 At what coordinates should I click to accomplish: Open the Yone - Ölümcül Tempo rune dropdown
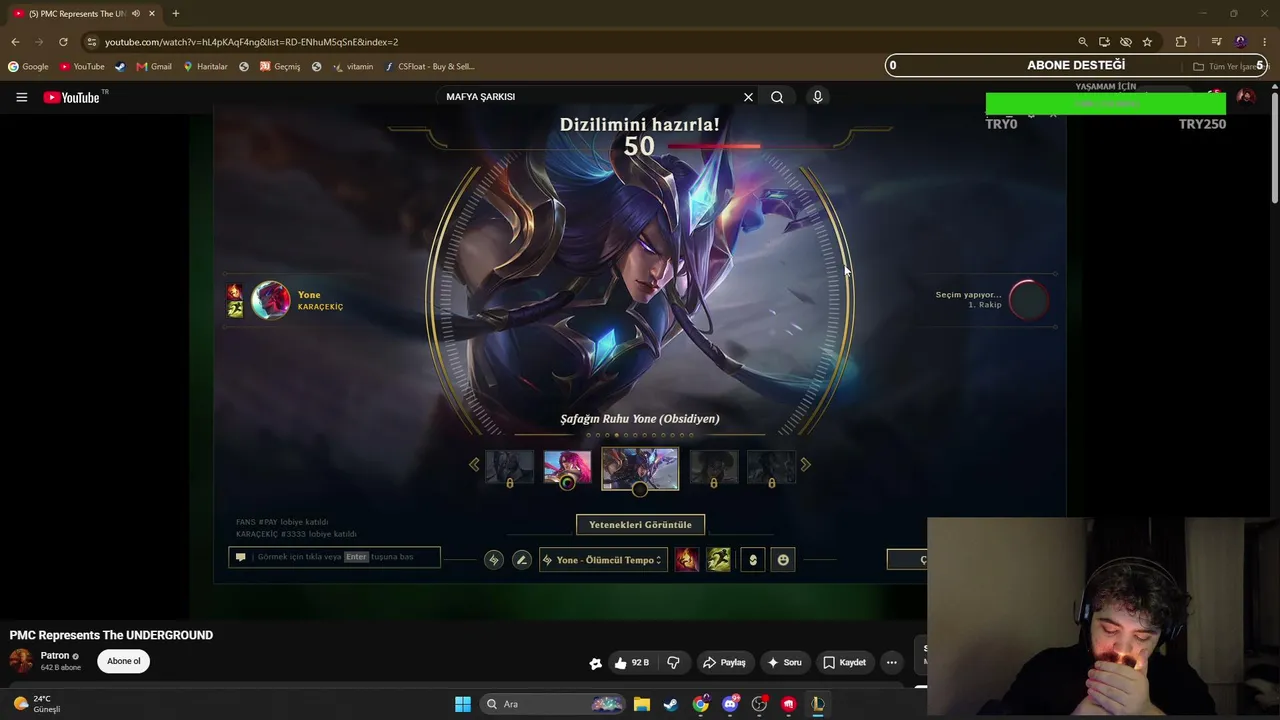click(602, 560)
